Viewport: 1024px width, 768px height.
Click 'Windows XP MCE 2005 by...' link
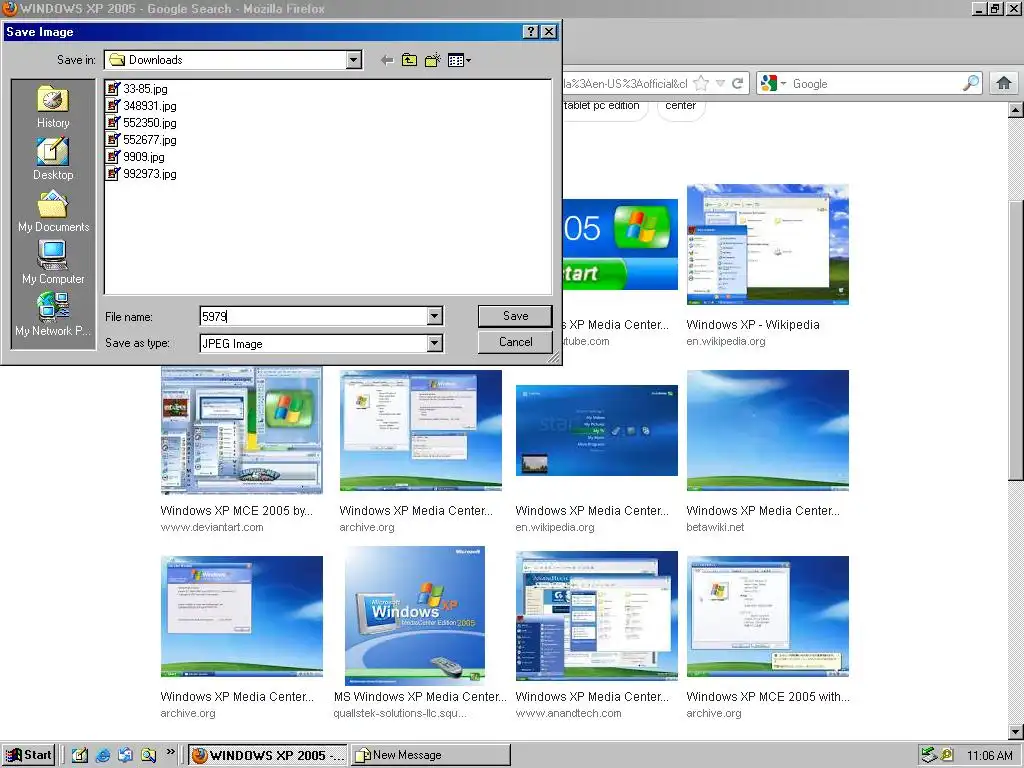tap(236, 511)
